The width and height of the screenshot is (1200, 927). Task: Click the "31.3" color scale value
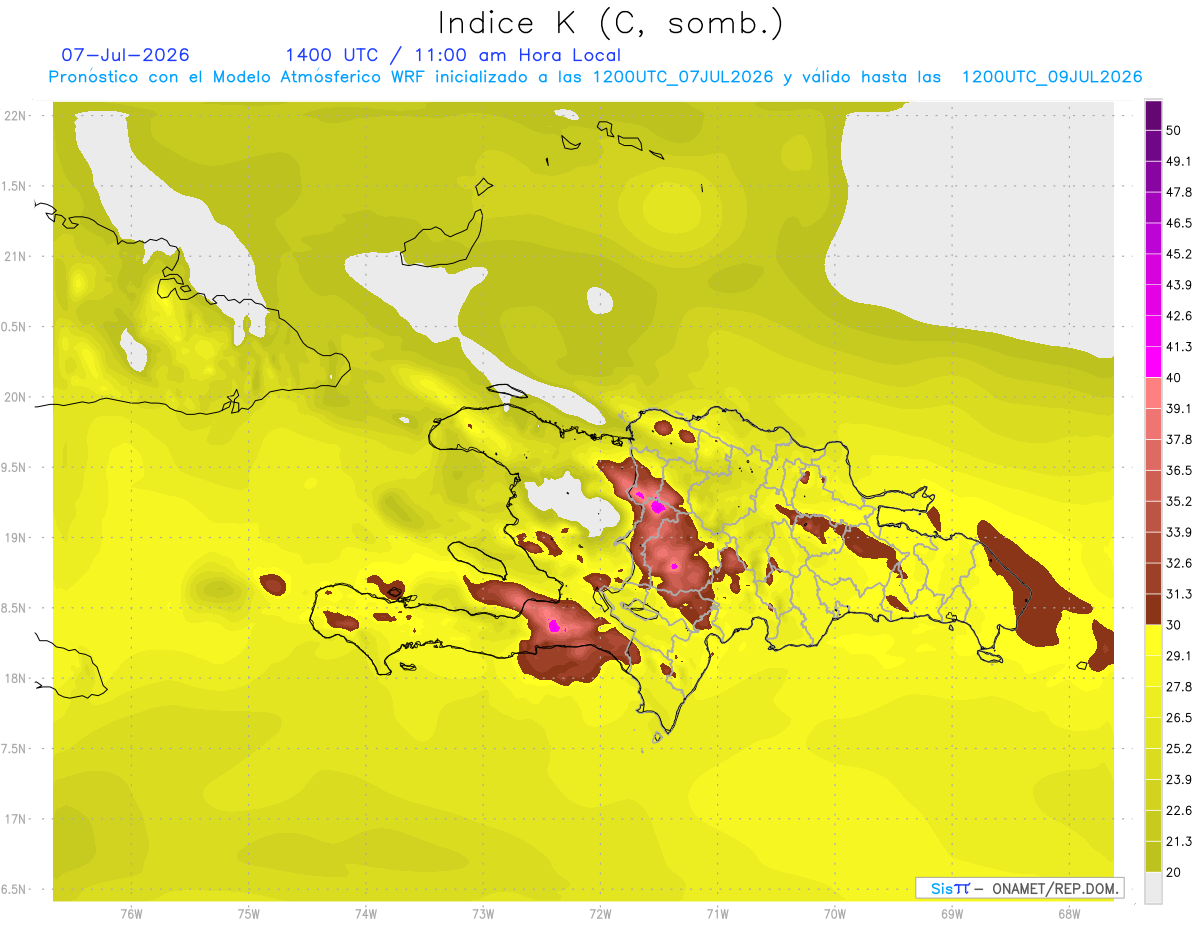pos(1179,594)
